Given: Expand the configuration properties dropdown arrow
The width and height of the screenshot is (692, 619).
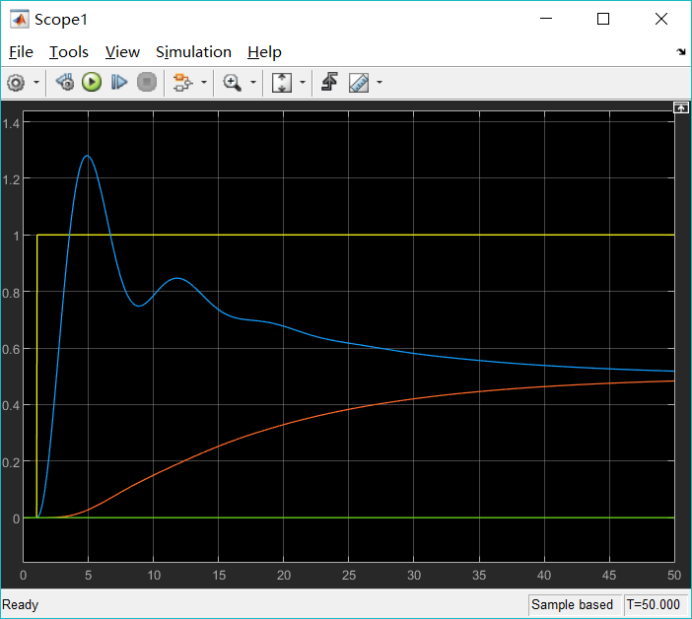Looking at the screenshot, I should [37, 82].
